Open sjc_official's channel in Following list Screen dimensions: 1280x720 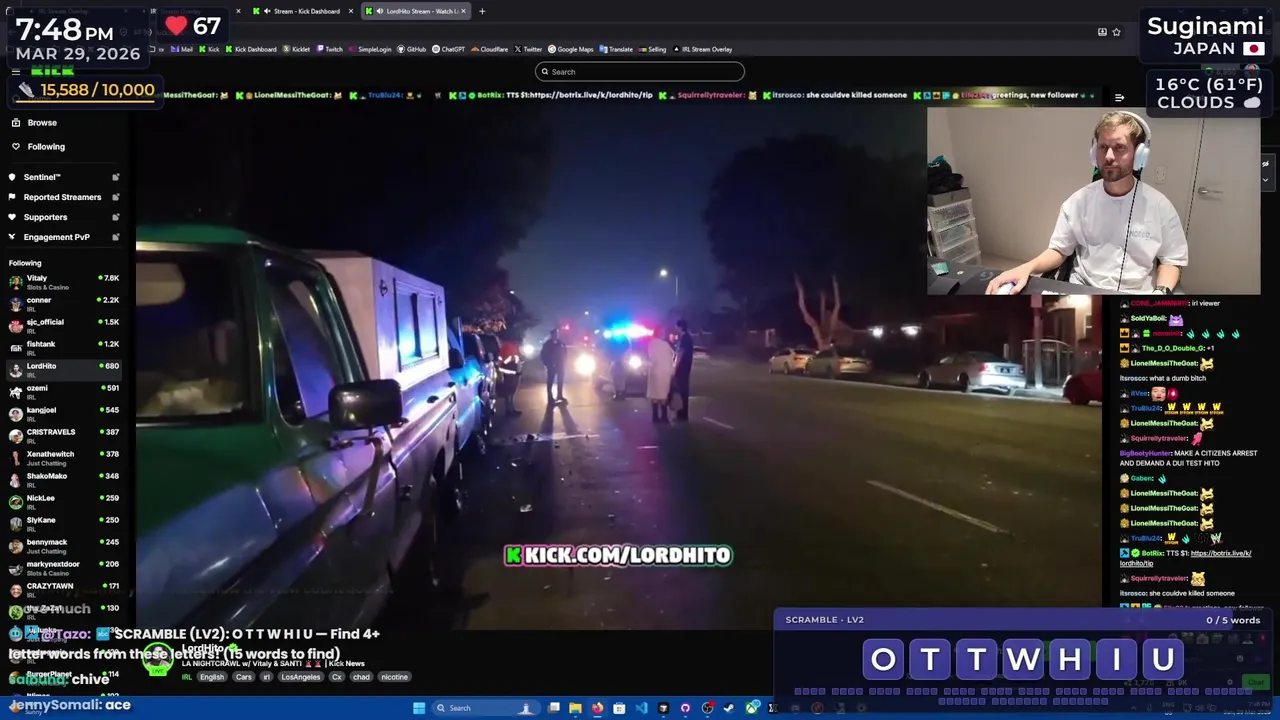pos(64,326)
